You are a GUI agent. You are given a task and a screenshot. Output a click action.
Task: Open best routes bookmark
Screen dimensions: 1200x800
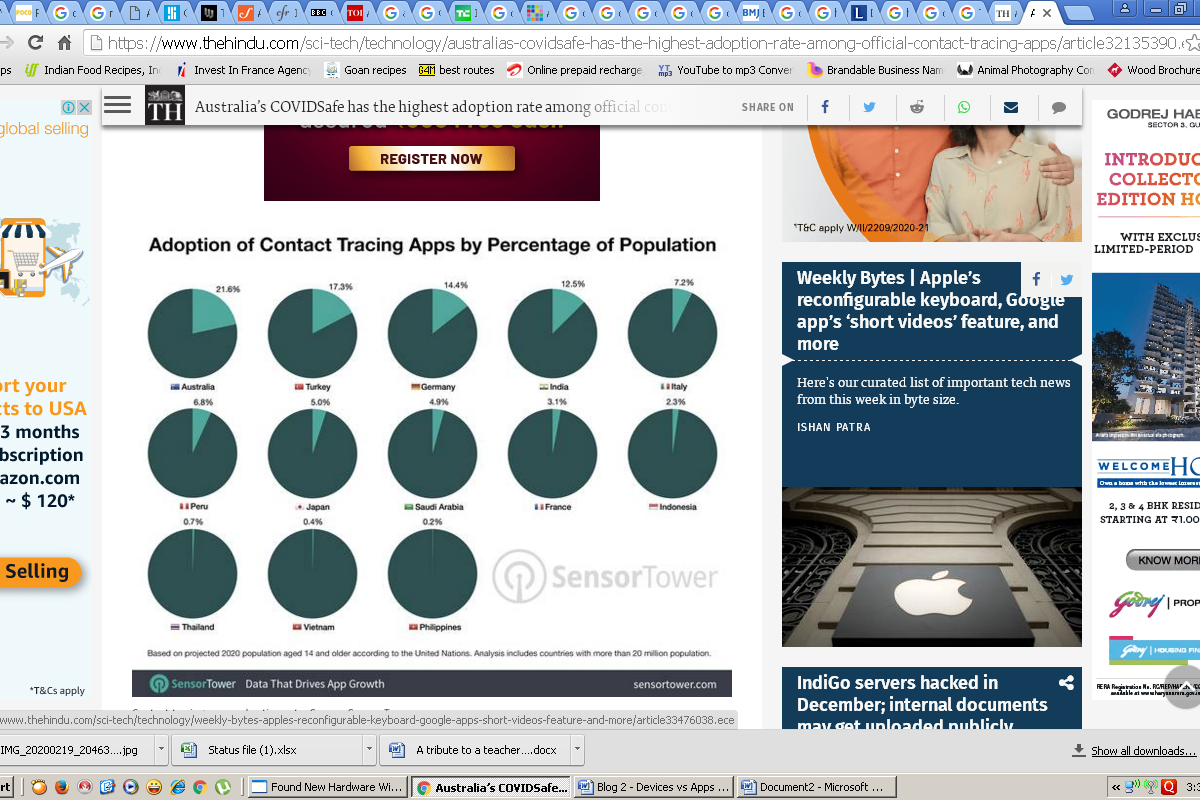(x=457, y=70)
